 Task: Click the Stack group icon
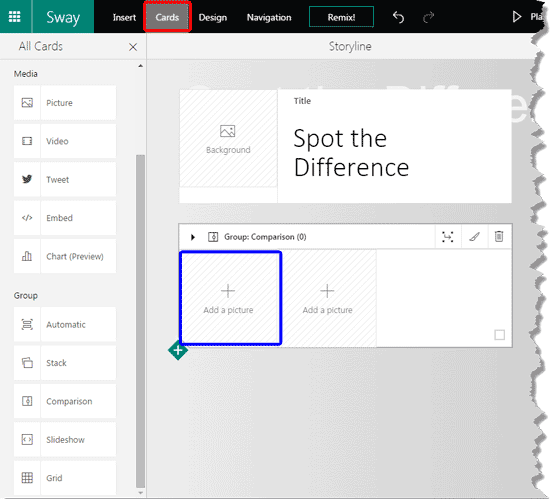point(27,363)
